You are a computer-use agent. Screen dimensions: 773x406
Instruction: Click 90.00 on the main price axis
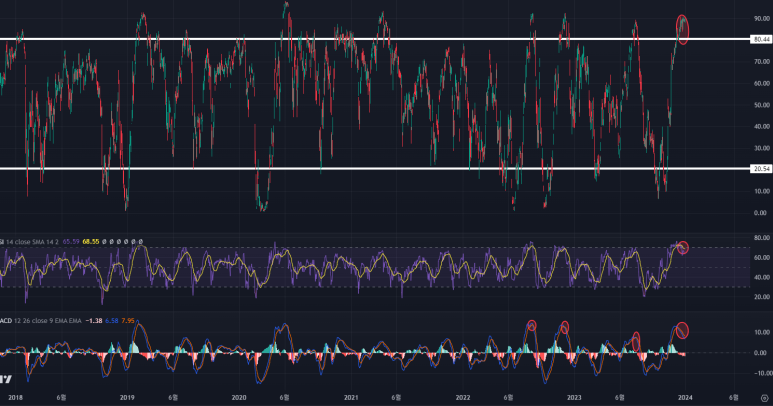click(x=761, y=19)
